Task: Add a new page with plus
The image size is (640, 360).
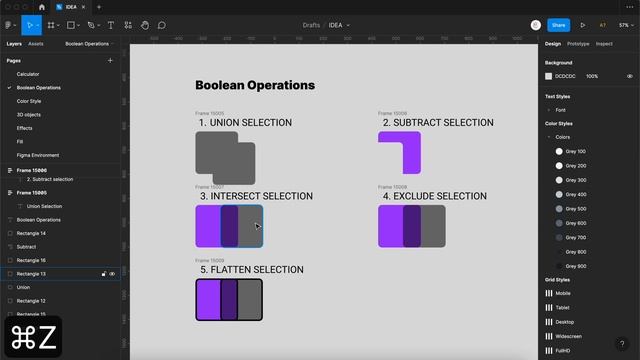Action: point(110,60)
